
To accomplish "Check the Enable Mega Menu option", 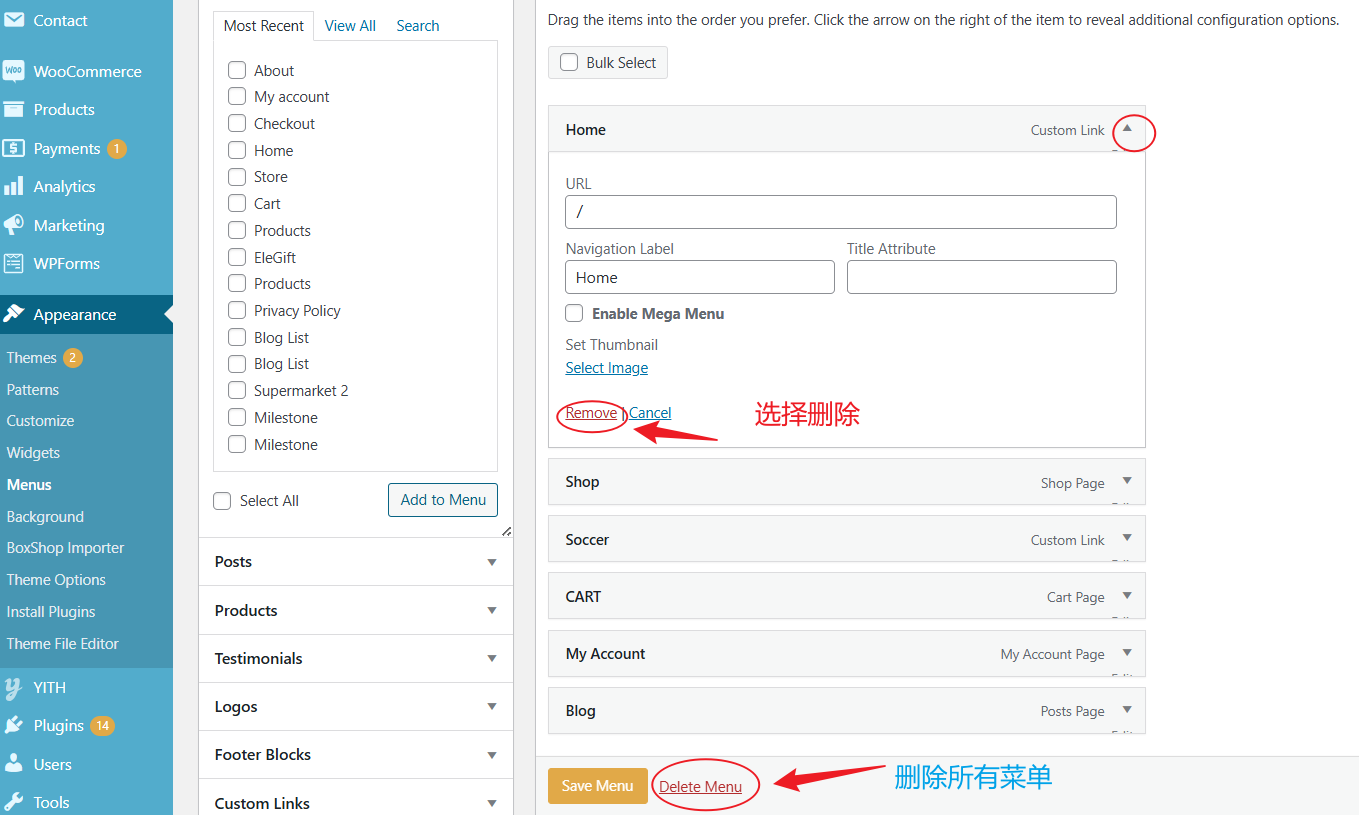I will [574, 313].
